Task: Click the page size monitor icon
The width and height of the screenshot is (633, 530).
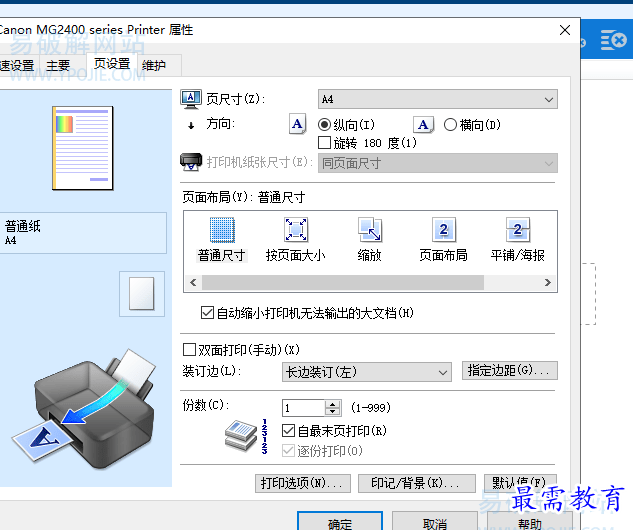Action: pos(191,99)
